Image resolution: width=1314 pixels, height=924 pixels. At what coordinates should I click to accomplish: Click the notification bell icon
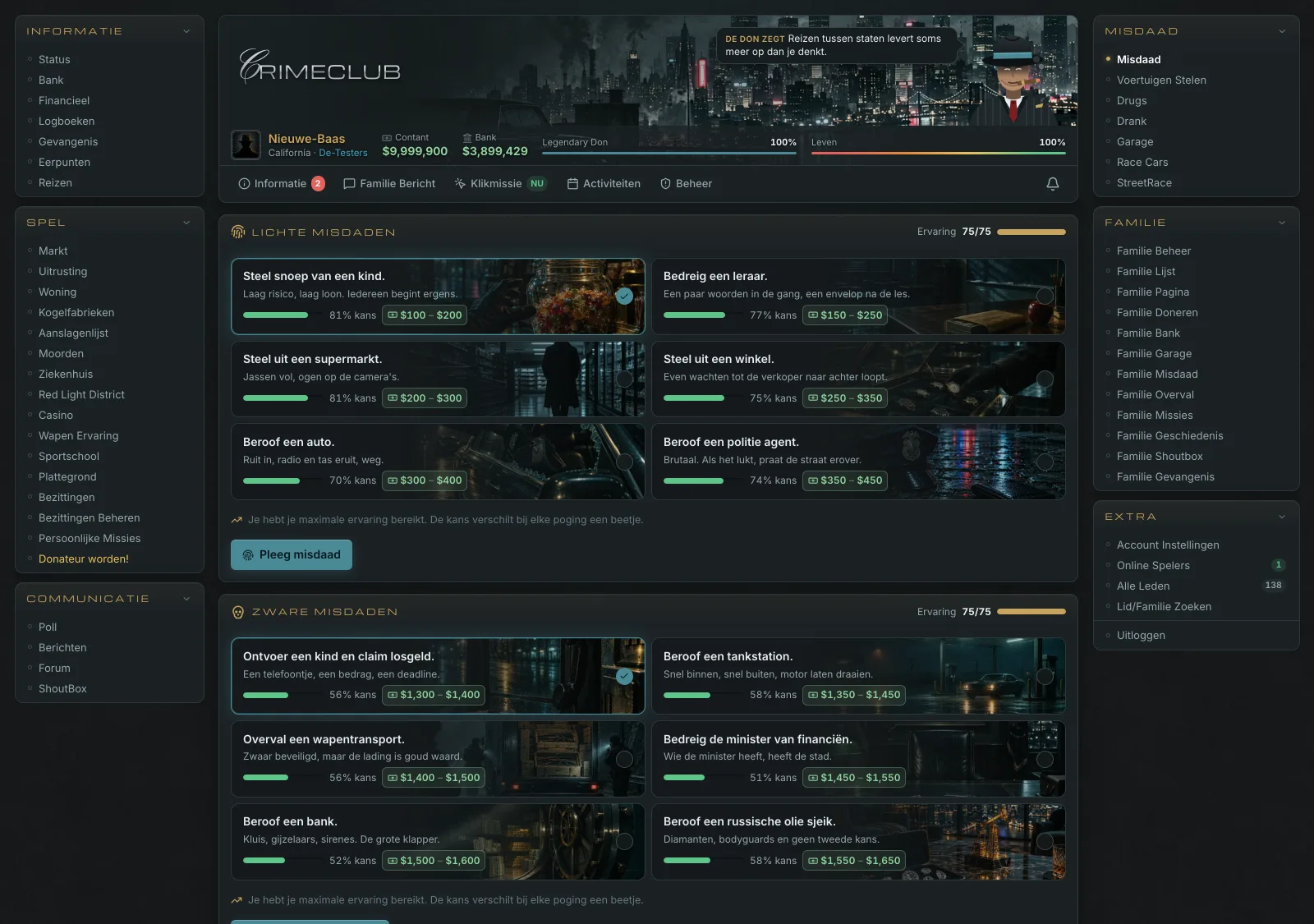[x=1052, y=184]
